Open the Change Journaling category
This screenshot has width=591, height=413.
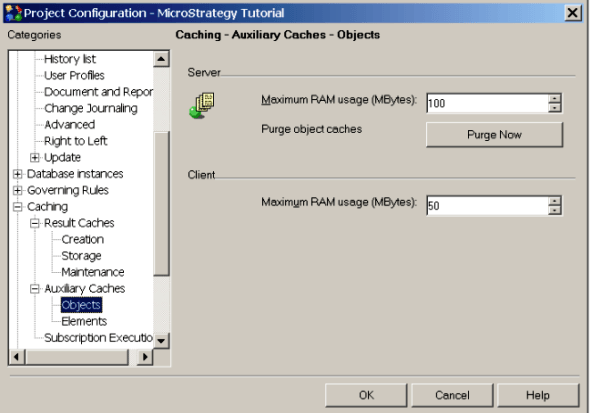tap(91, 108)
